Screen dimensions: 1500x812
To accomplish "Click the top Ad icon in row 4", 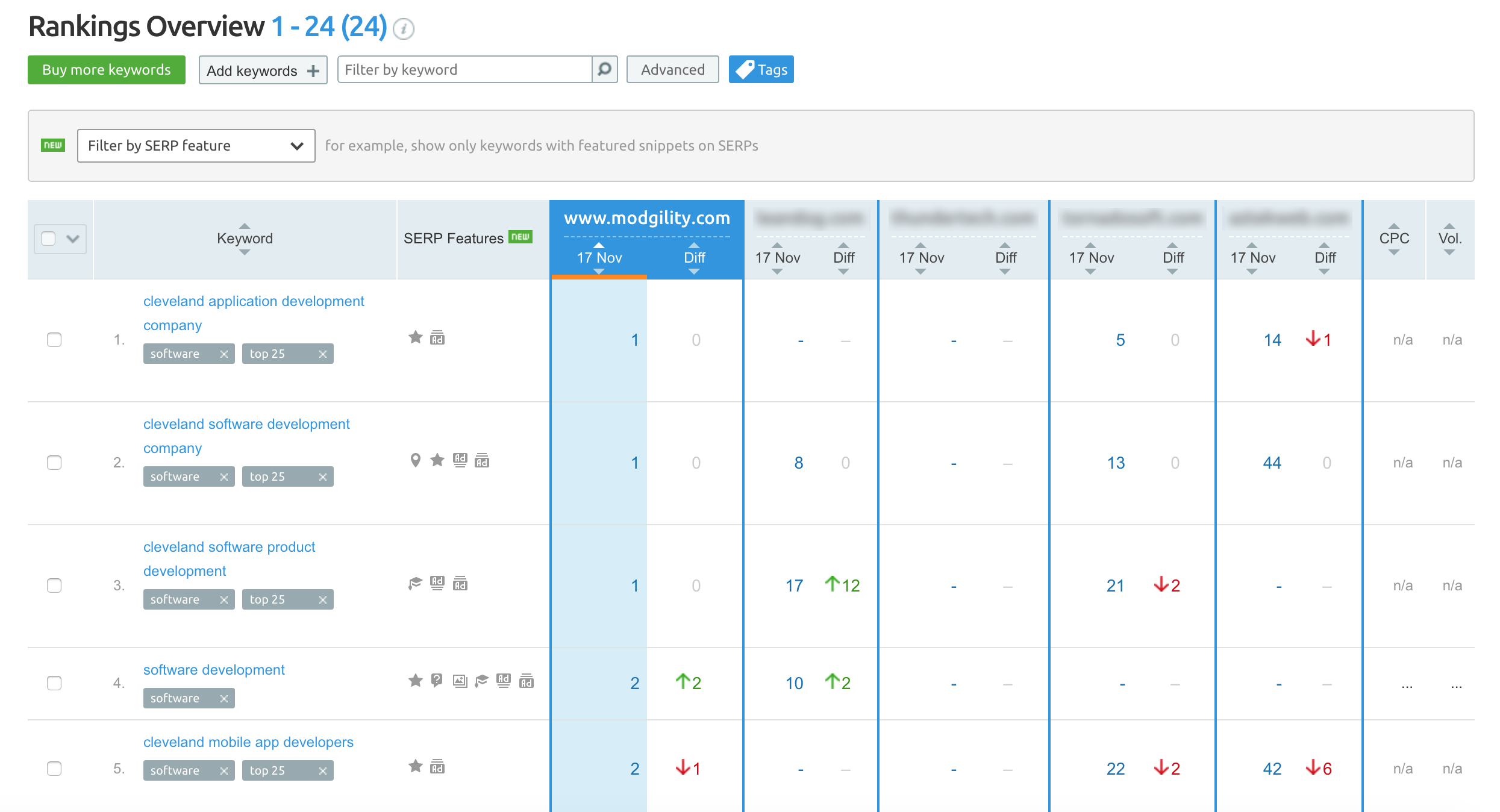I will click(x=504, y=681).
